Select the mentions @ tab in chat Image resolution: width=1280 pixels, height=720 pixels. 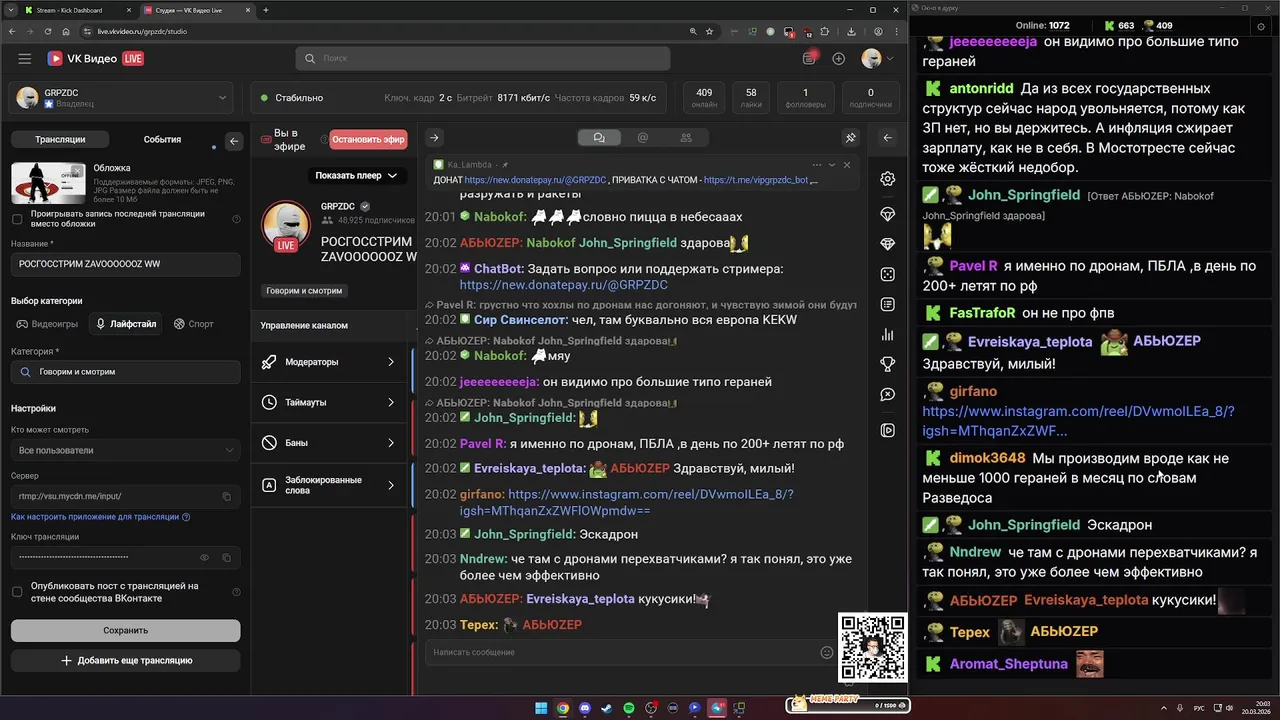[x=642, y=138]
